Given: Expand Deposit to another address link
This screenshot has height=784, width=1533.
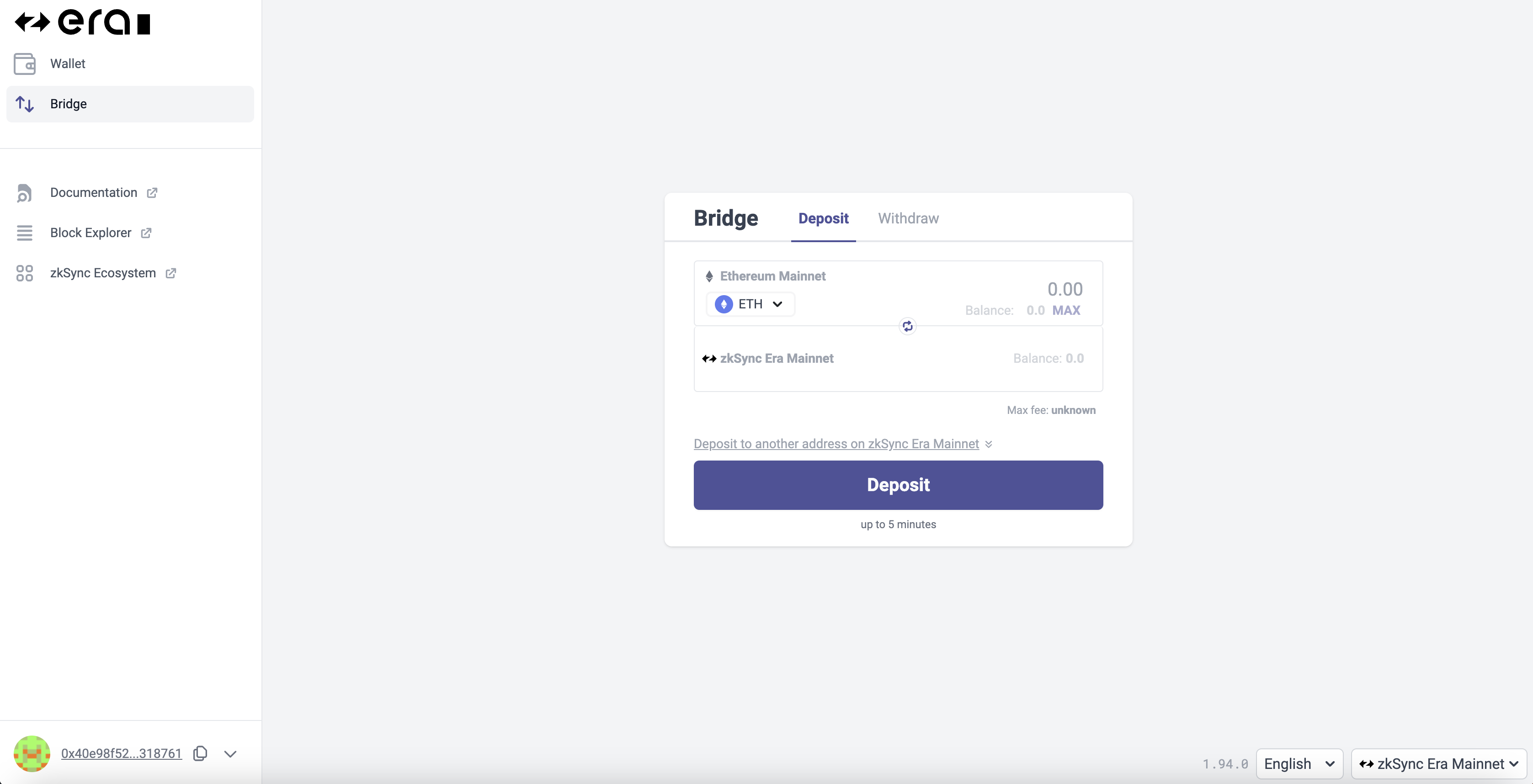Looking at the screenshot, I should [x=836, y=444].
